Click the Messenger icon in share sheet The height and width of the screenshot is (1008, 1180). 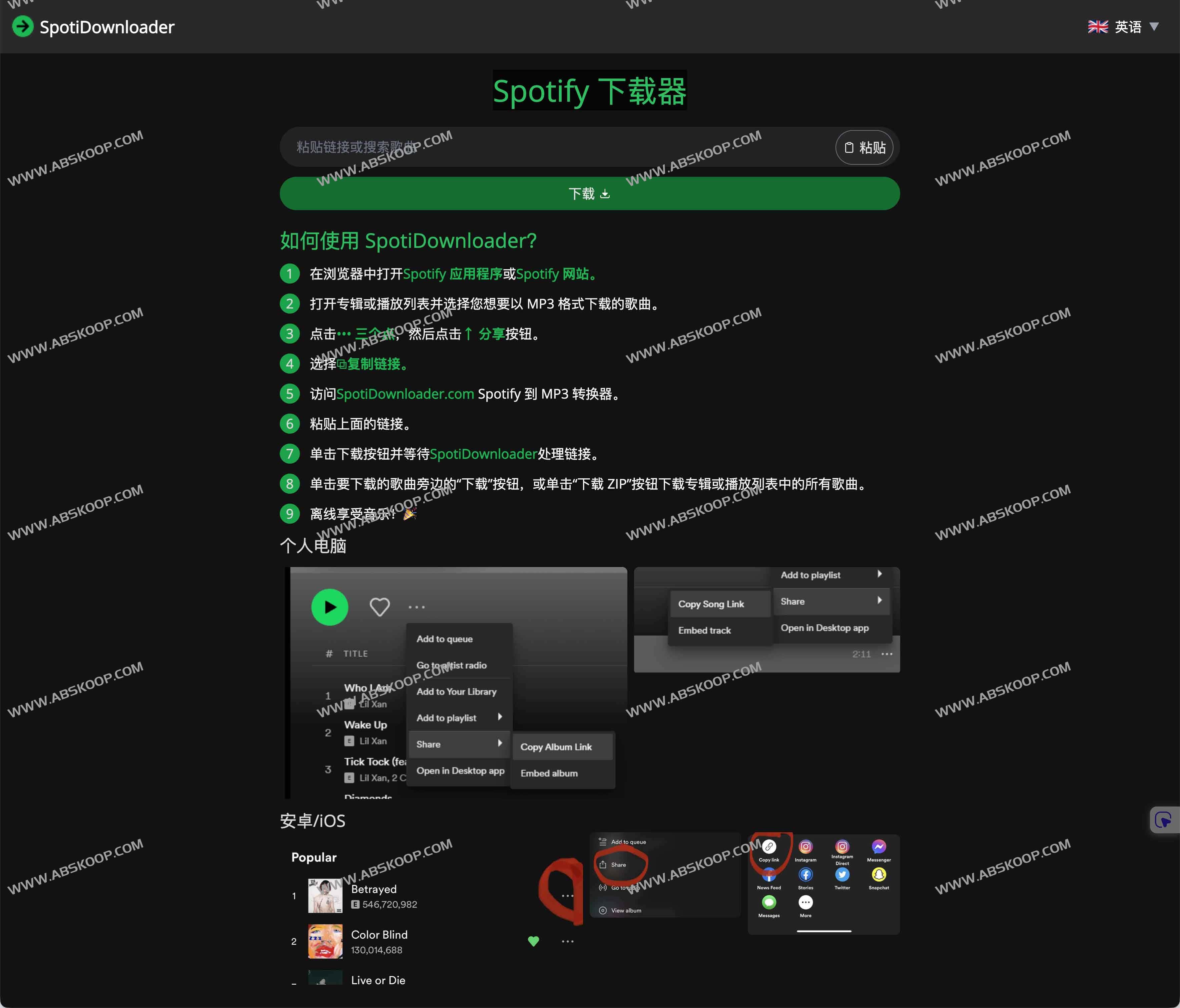click(x=879, y=847)
